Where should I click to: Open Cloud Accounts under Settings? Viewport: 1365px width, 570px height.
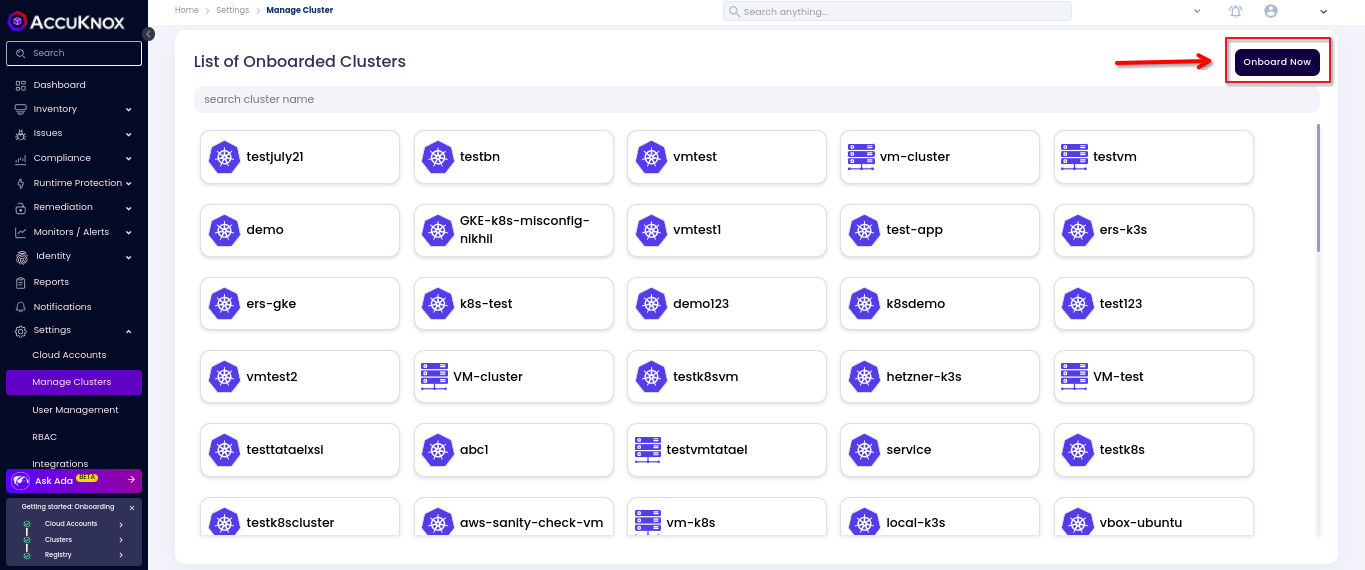[x=69, y=355]
